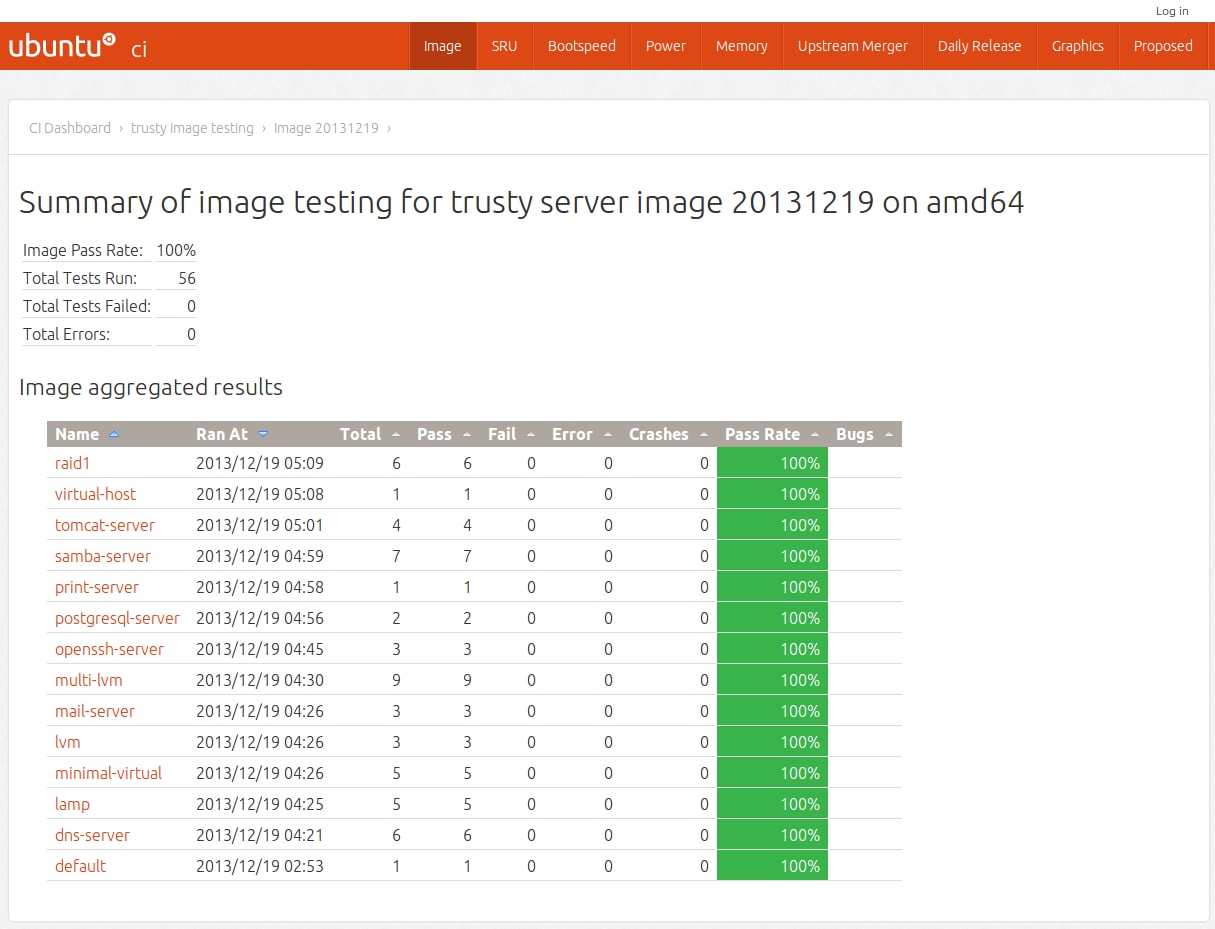Screen dimensions: 1215x929
Task: Click the Crashes column header
Action: tap(669, 434)
